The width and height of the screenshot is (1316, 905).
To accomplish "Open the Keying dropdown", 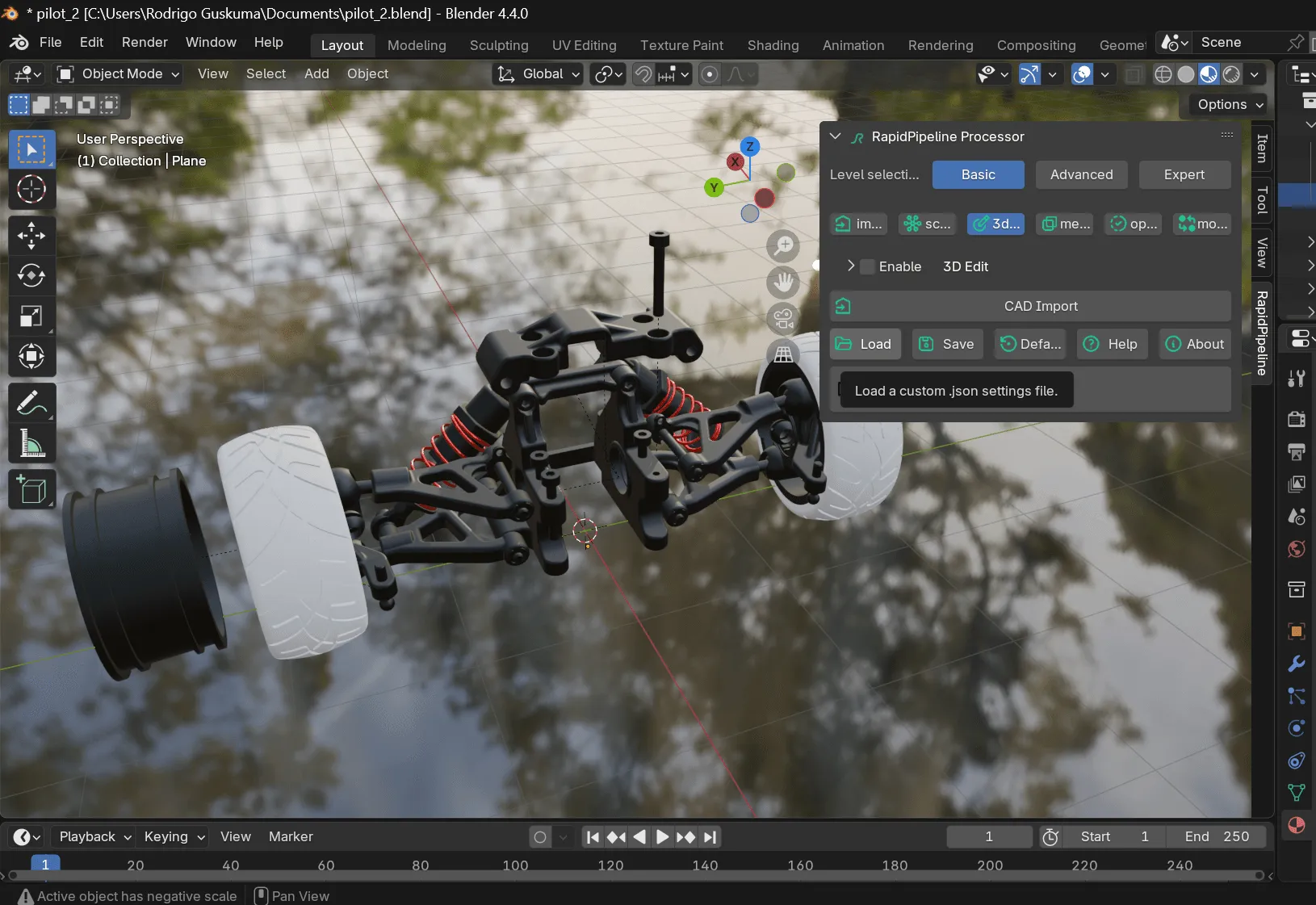I will pos(174,837).
